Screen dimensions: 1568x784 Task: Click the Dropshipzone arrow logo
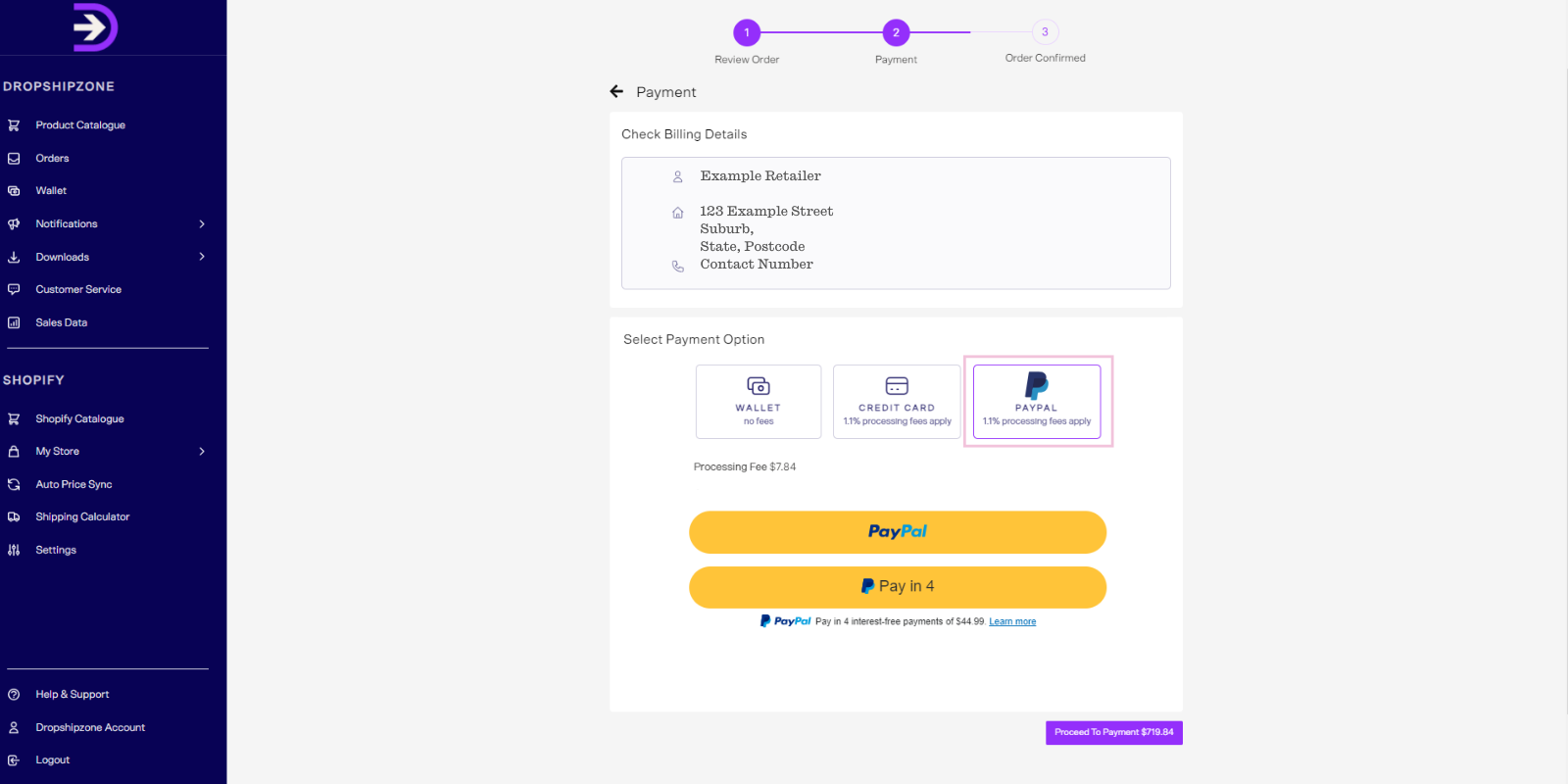pyautogui.click(x=95, y=26)
